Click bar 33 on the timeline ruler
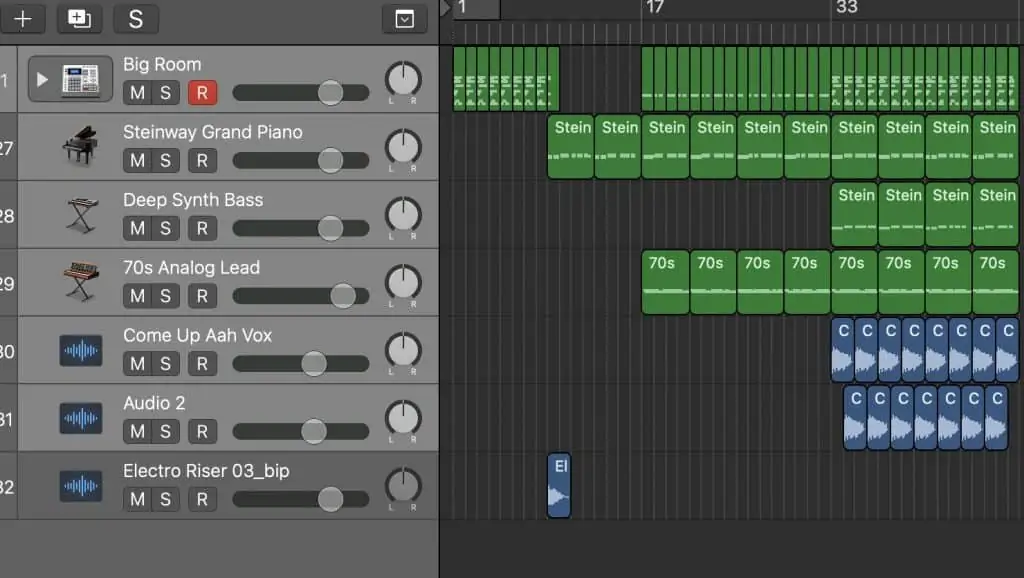 (846, 7)
